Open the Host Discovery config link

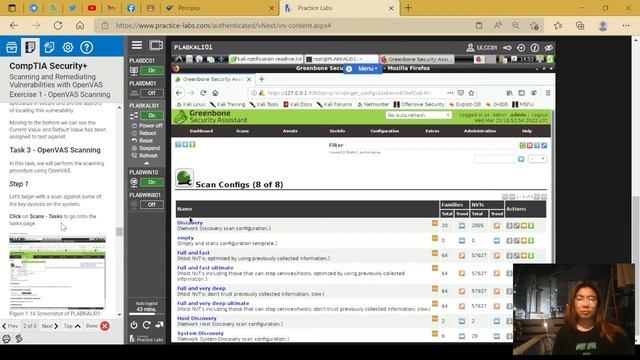pyautogui.click(x=197, y=318)
